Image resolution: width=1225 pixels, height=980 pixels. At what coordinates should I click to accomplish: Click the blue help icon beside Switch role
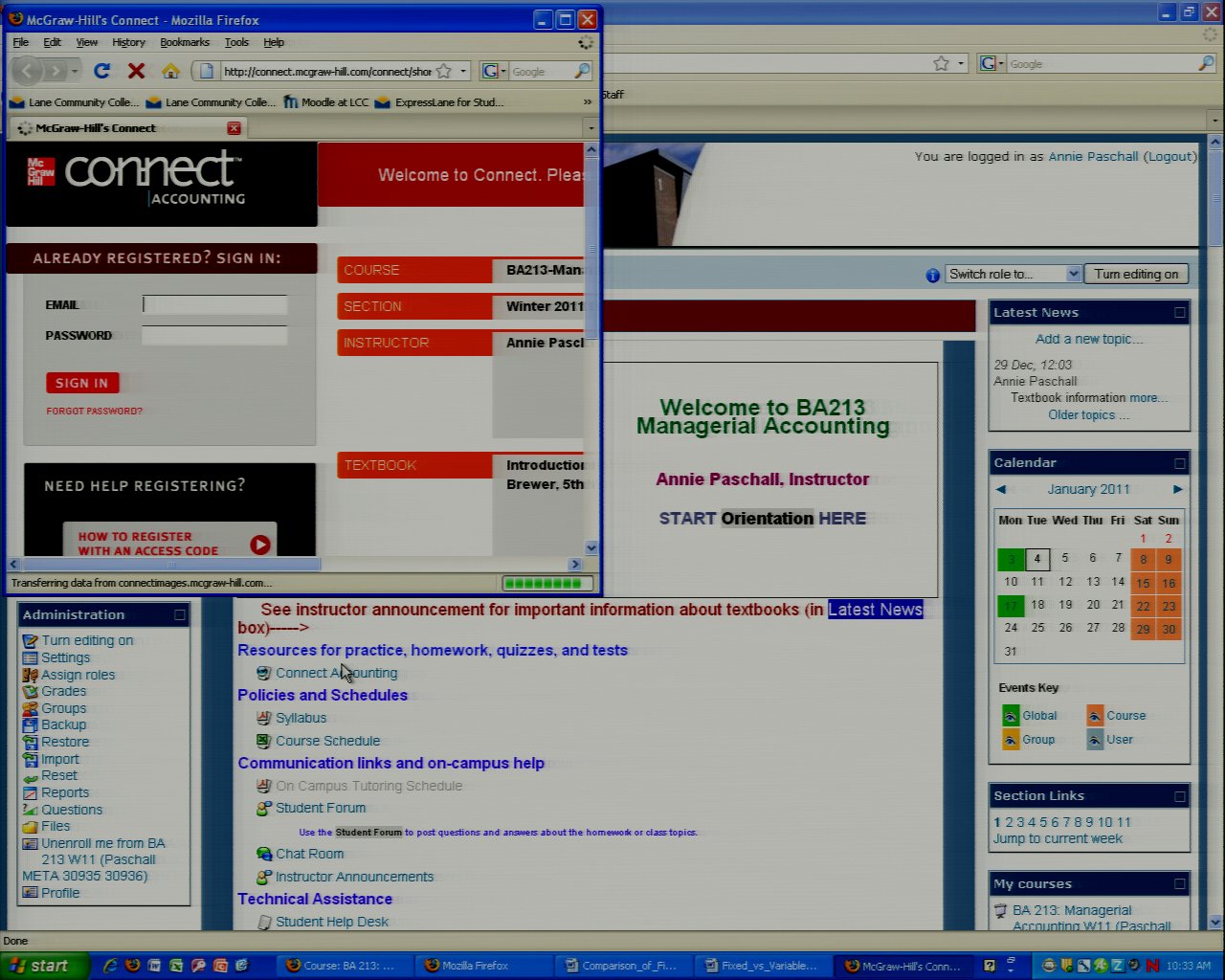click(x=932, y=275)
